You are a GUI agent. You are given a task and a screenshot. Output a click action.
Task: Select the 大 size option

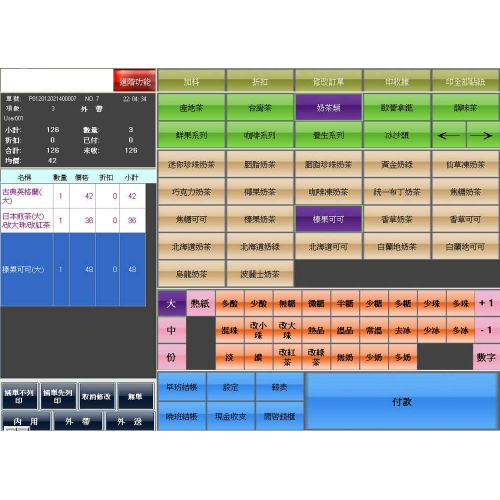pyautogui.click(x=172, y=303)
